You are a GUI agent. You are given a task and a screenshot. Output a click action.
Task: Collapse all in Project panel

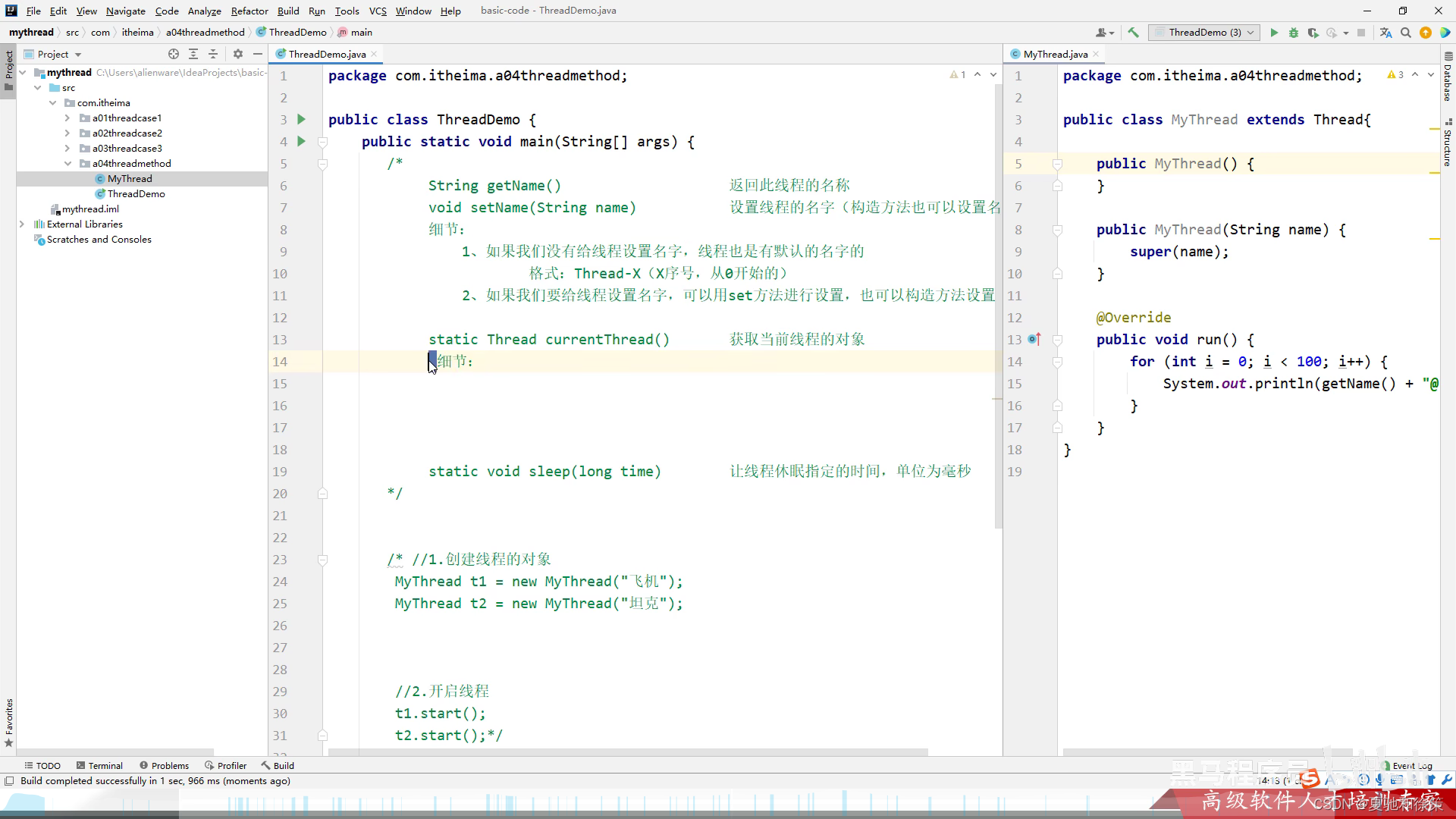[213, 54]
